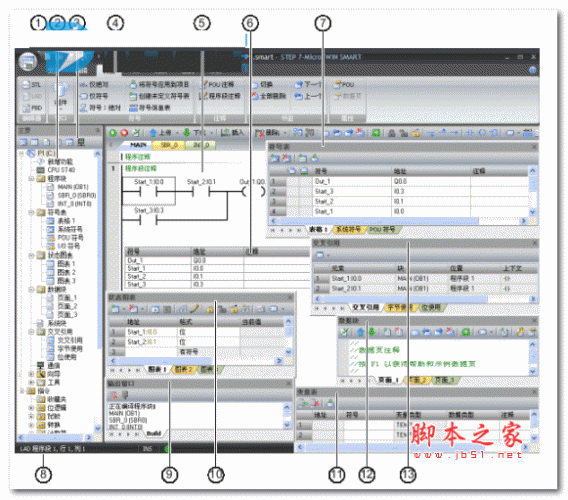Collapse the 程序块 tree folder
The height and width of the screenshot is (500, 568).
click(x=32, y=179)
